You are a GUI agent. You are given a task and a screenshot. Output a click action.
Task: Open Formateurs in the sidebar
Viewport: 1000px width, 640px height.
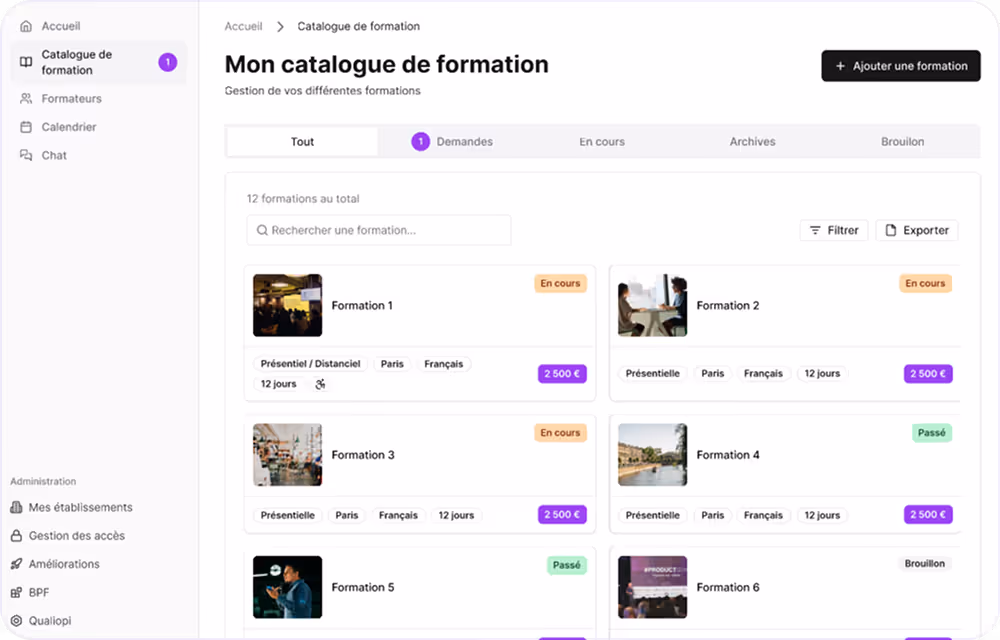pos(98,99)
